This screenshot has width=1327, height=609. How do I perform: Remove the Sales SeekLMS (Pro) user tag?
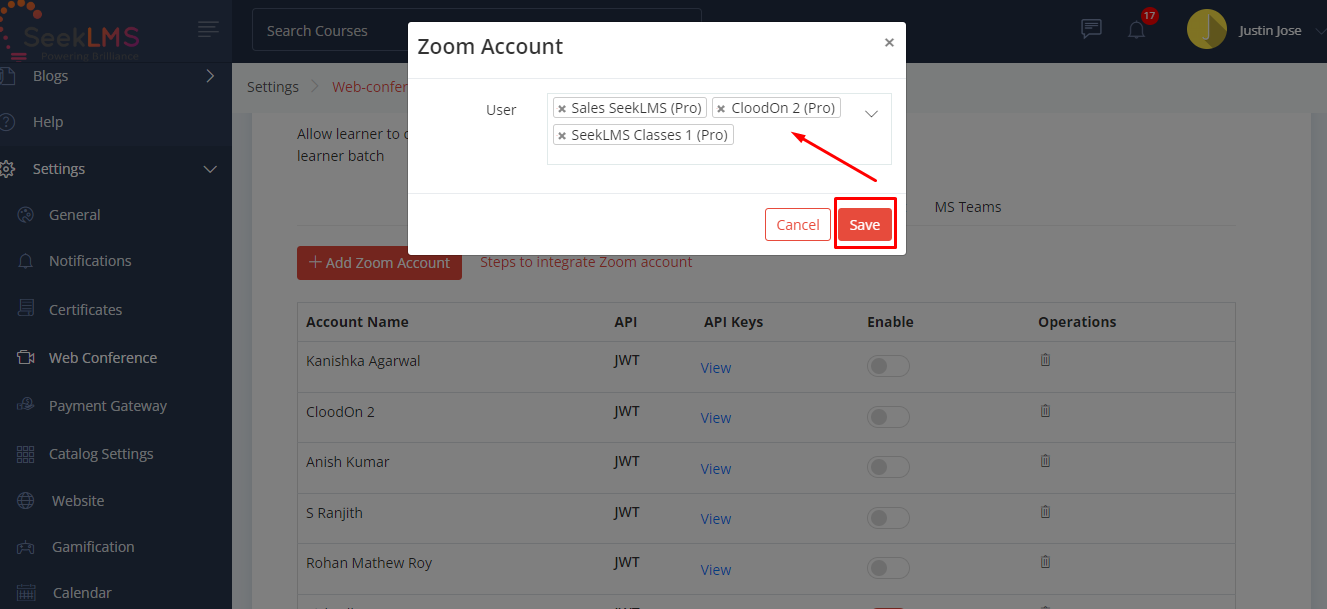[562, 107]
